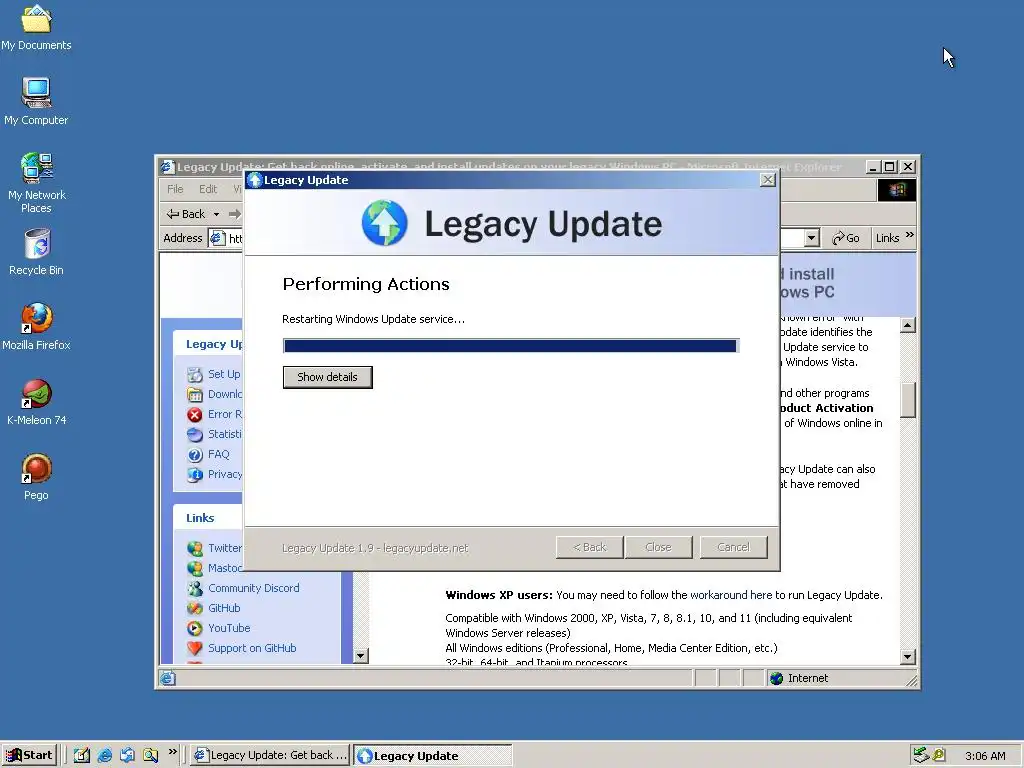Click the Close button in installer footer

(658, 547)
